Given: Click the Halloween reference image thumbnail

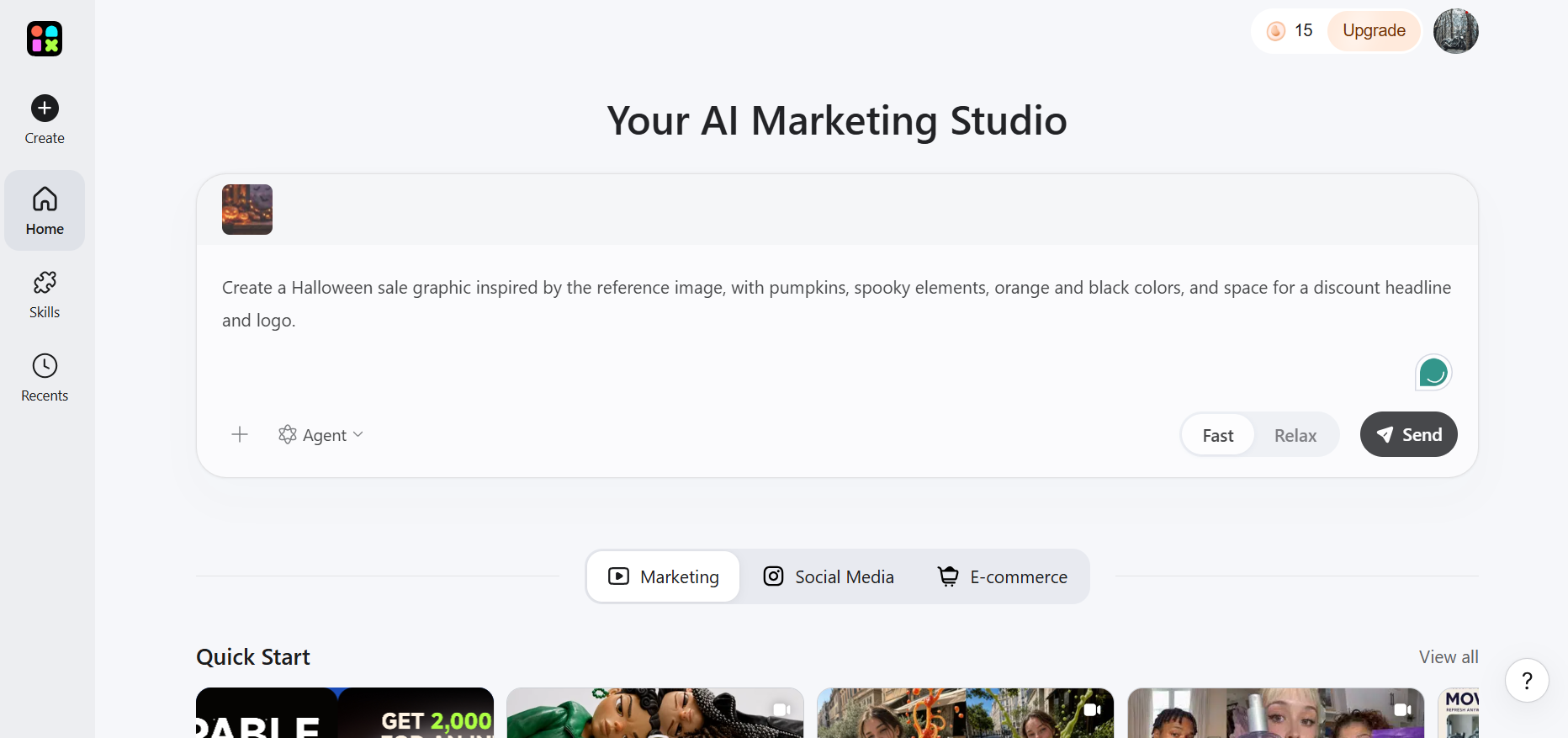Looking at the screenshot, I should [247, 210].
